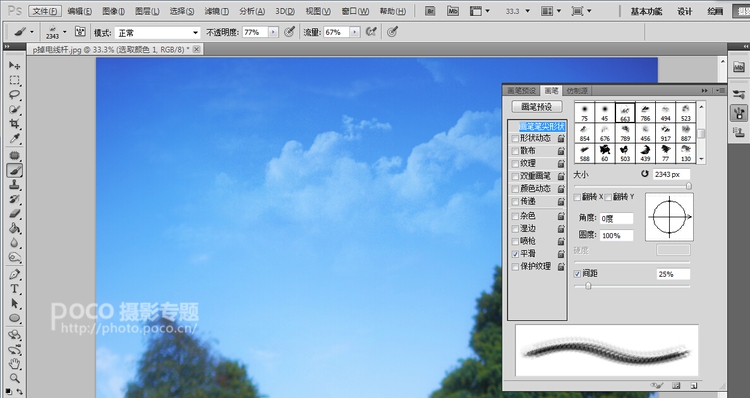This screenshot has height=398, width=750.
Task: Check the 翻转 X checkbox
Action: coord(577,197)
